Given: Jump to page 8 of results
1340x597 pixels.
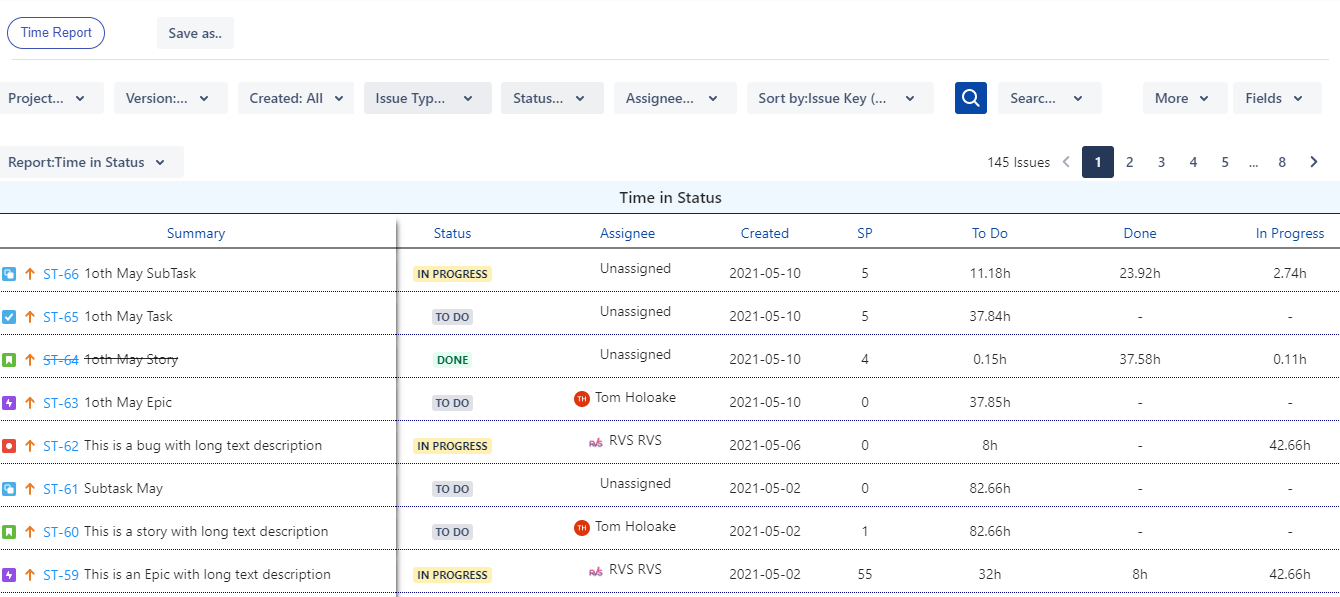Looking at the screenshot, I should coord(1282,162).
